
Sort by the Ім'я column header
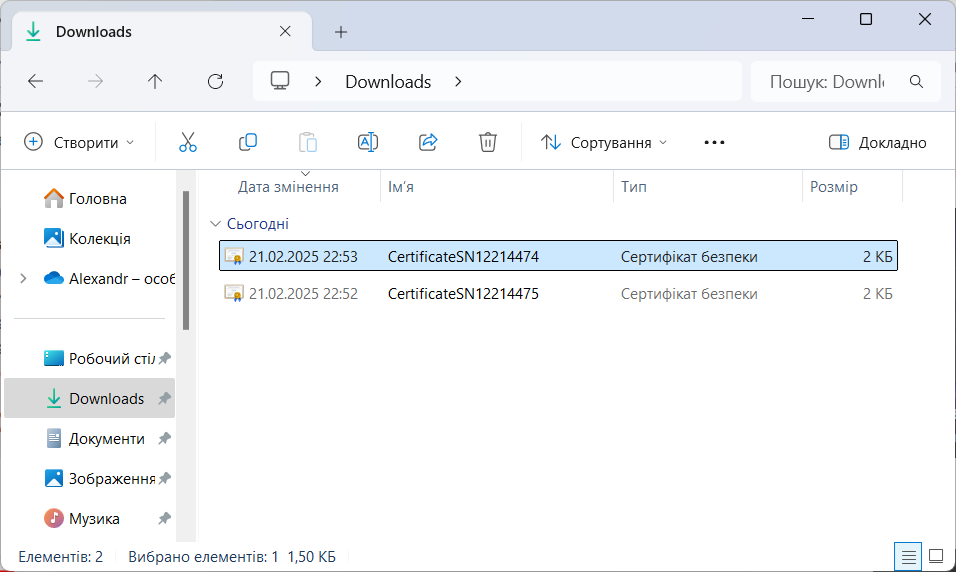[401, 187]
